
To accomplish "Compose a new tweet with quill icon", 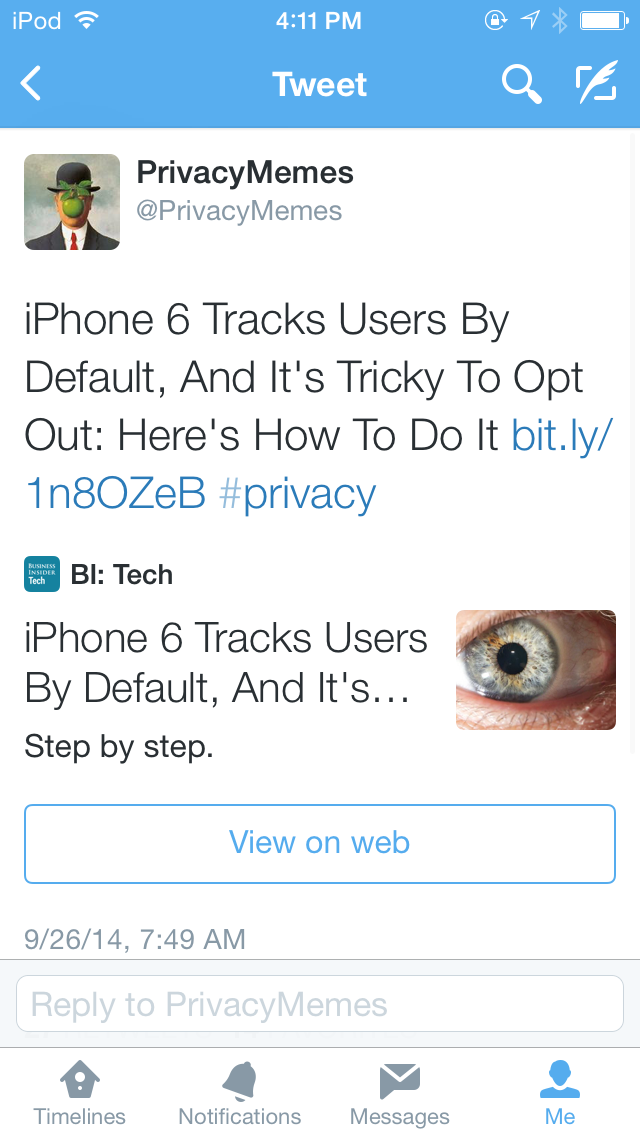I will click(595, 84).
